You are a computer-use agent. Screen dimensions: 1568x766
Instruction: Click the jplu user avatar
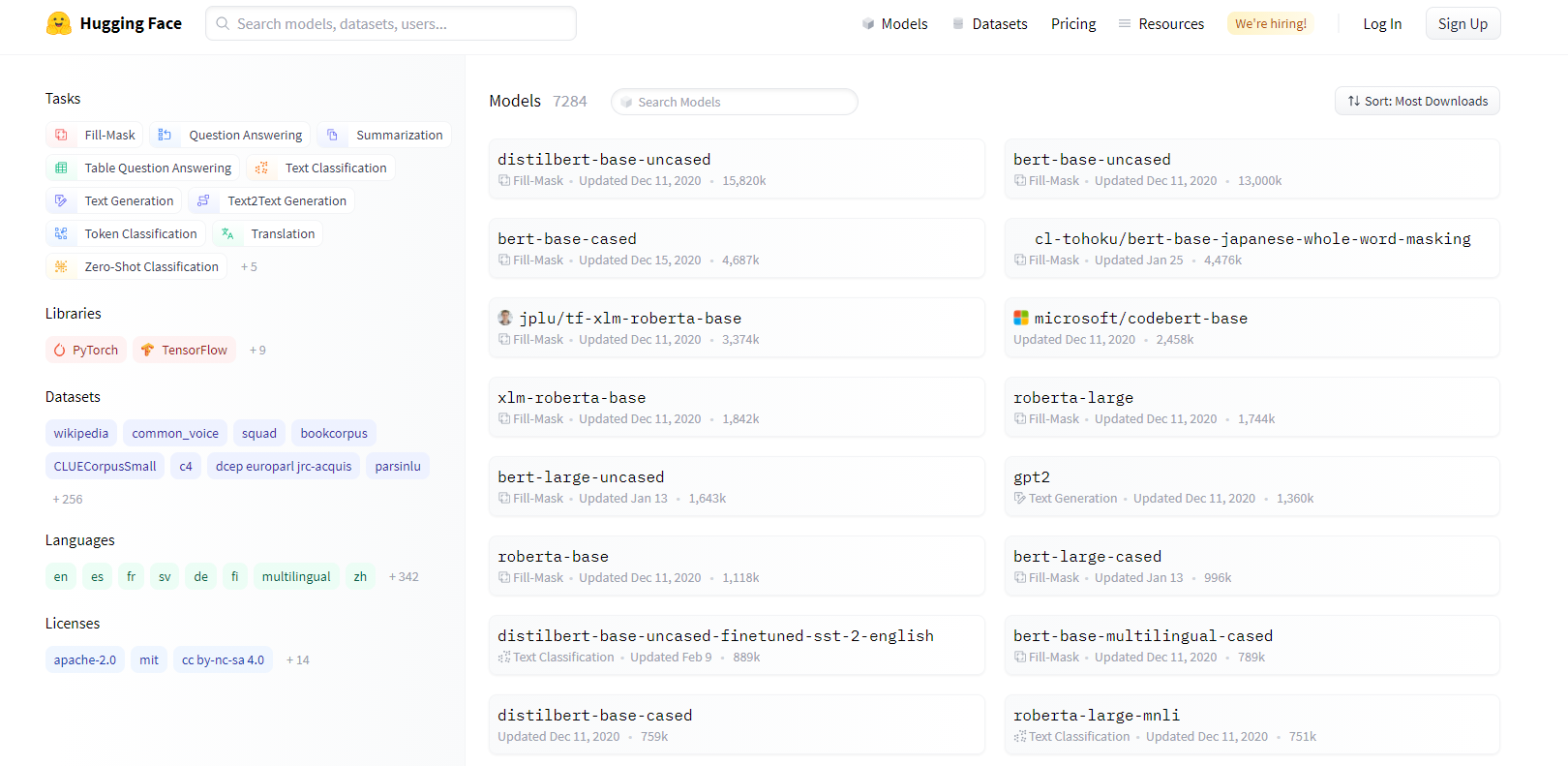[505, 318]
